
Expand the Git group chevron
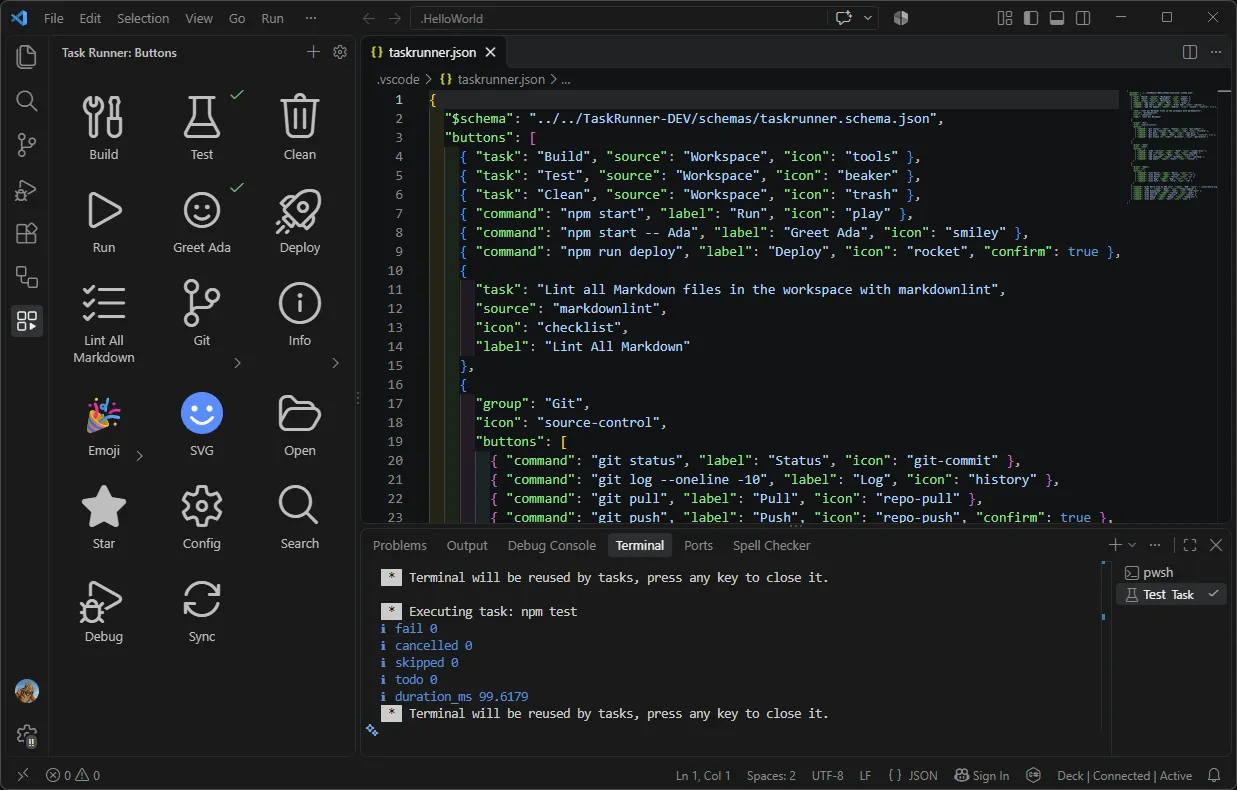(237, 363)
